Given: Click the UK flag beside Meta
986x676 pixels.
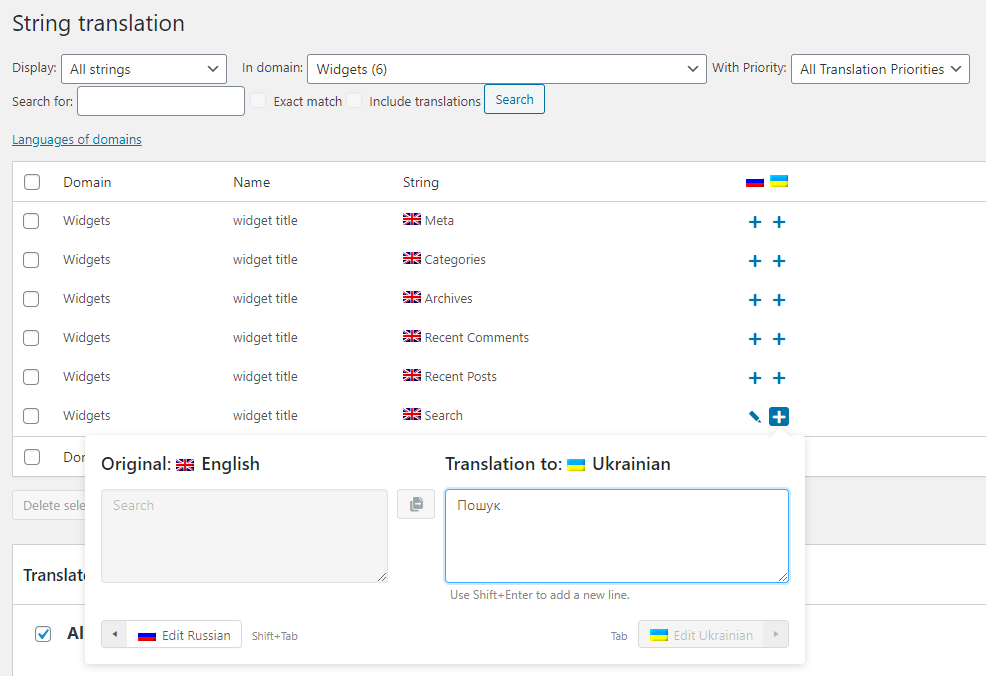Looking at the screenshot, I should tap(412, 219).
